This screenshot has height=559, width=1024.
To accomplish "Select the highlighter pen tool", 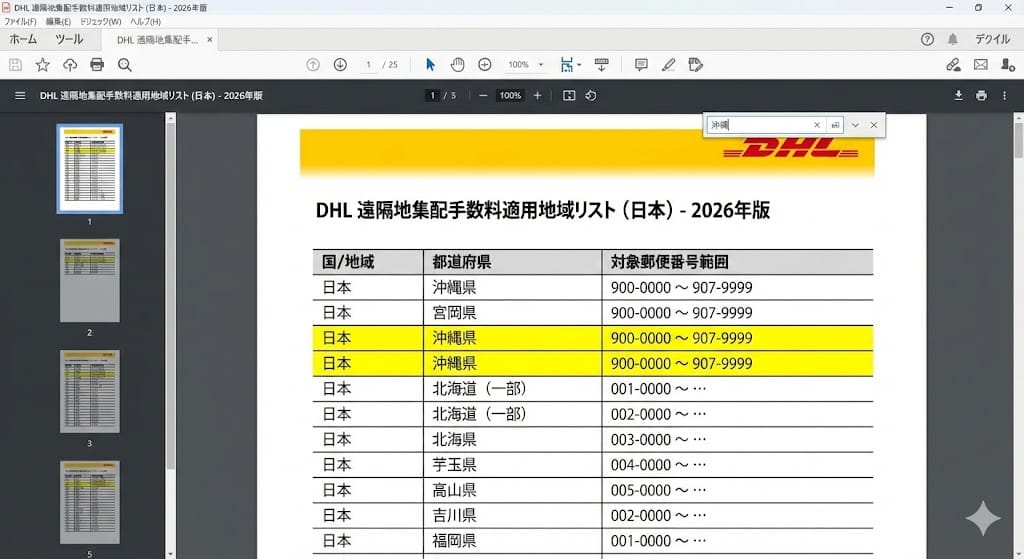I will (x=668, y=65).
